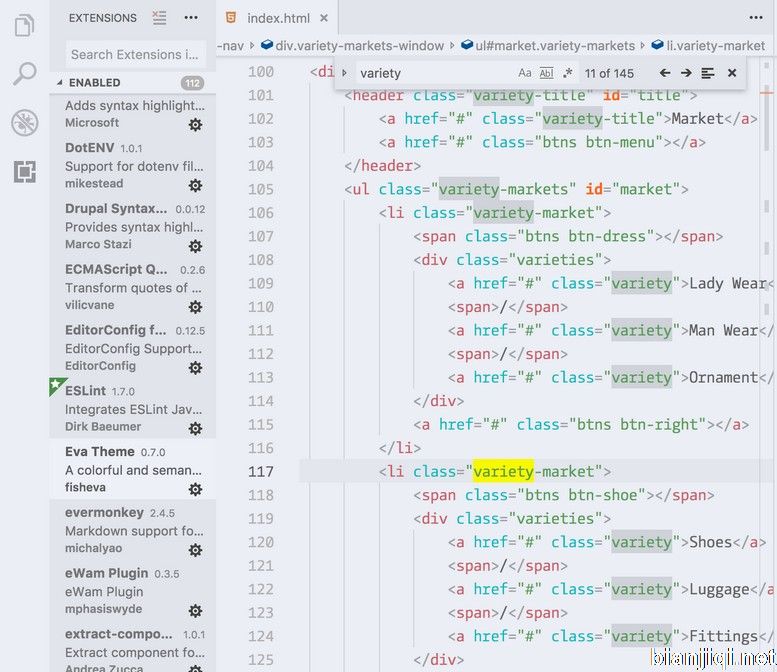Open the Extensions view in activity bar
The height and width of the screenshot is (672, 777).
(x=24, y=171)
